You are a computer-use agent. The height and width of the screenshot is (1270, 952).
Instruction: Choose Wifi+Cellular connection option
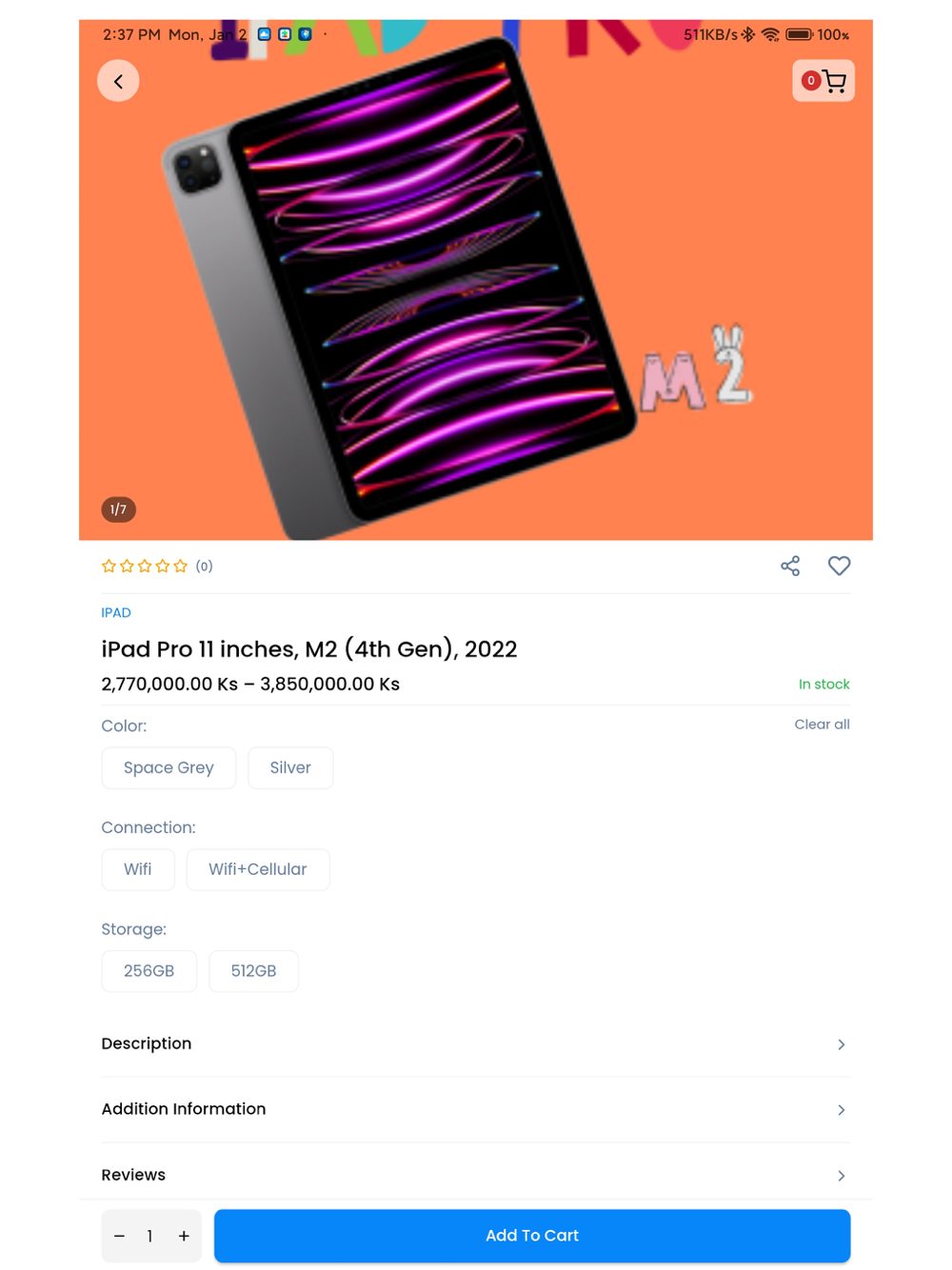258,869
